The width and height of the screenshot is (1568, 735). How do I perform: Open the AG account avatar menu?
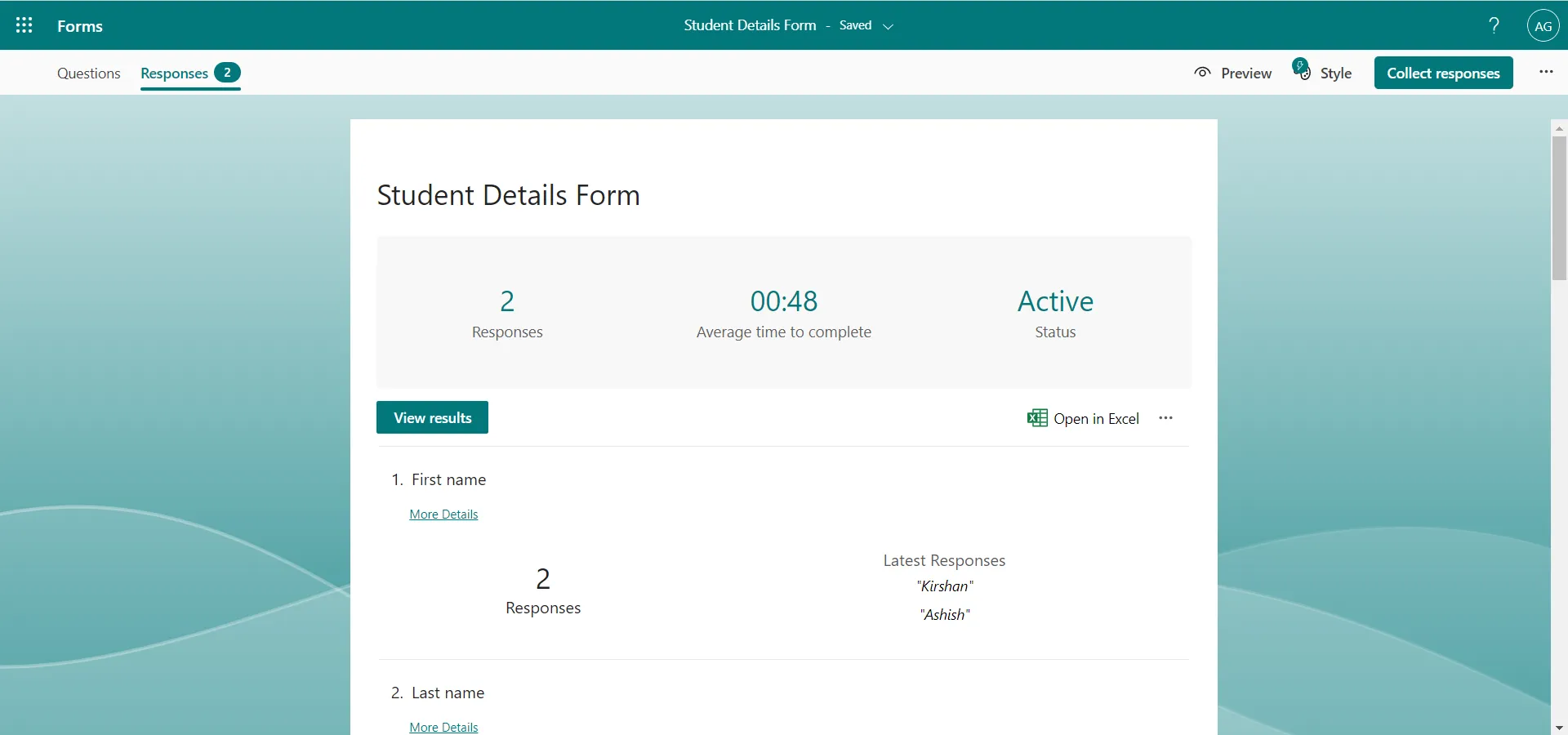coord(1543,25)
